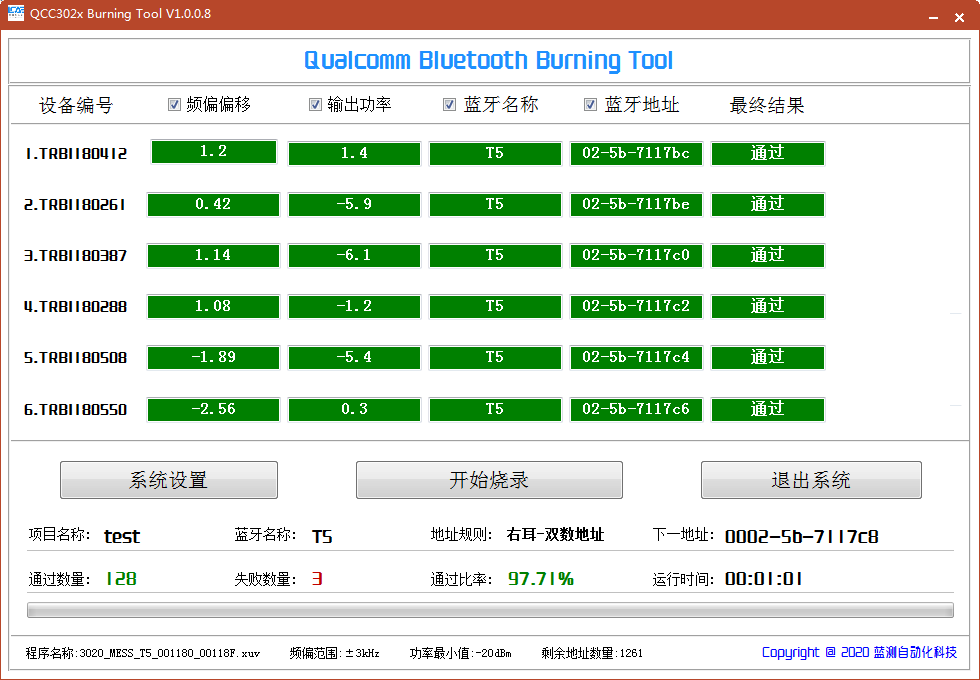Select device label 1.TRBII80412

76,153
